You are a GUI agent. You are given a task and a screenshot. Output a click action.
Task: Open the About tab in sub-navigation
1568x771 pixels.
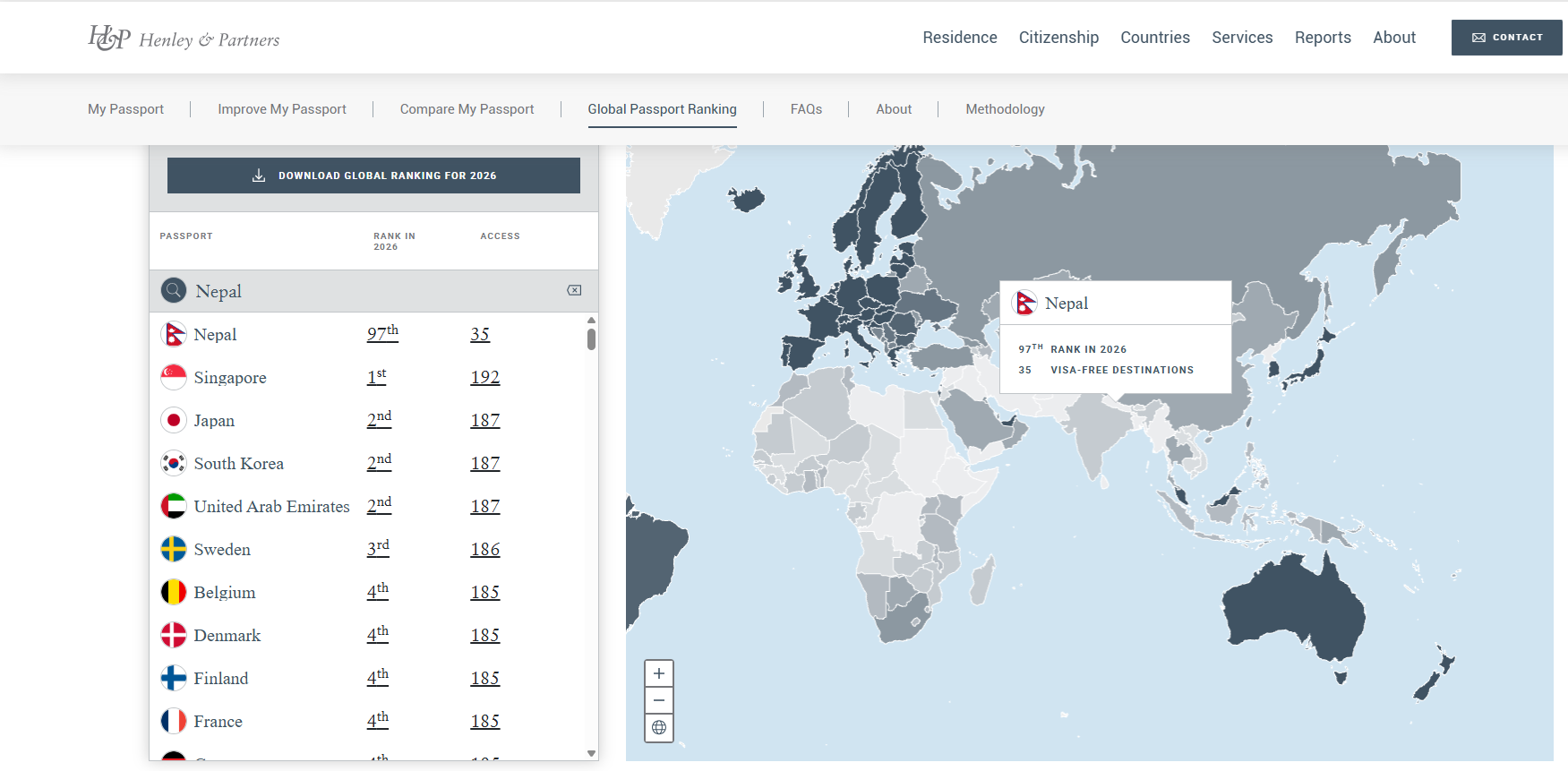(x=894, y=109)
